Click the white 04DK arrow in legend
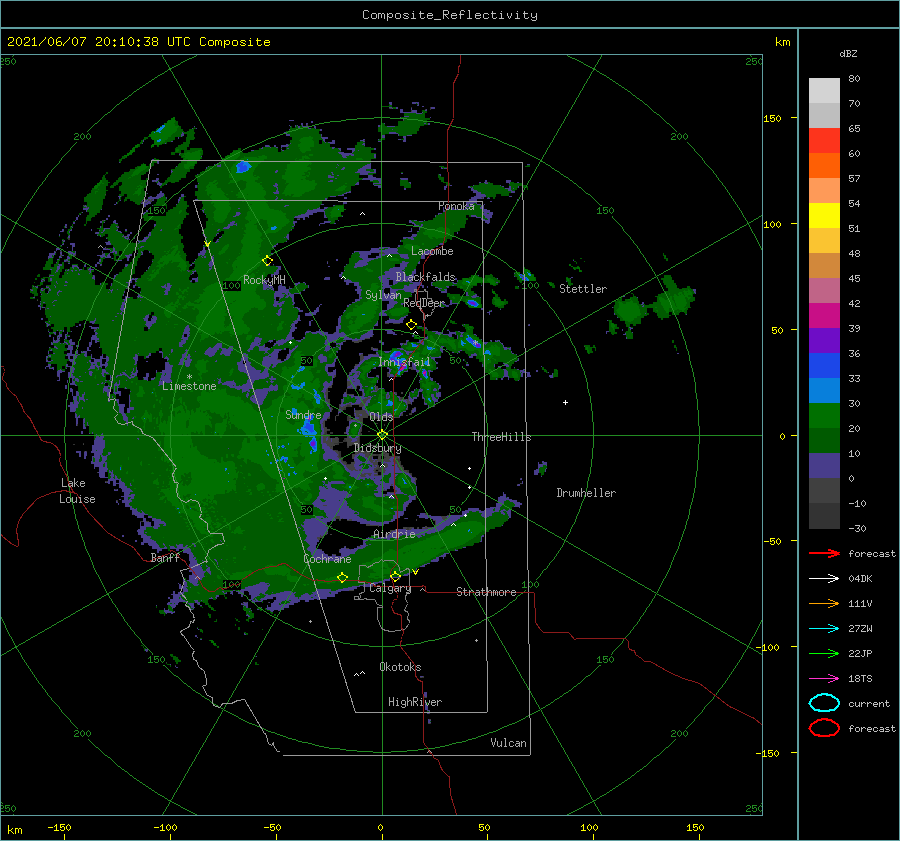Viewport: 900px width, 841px height. pos(824,579)
